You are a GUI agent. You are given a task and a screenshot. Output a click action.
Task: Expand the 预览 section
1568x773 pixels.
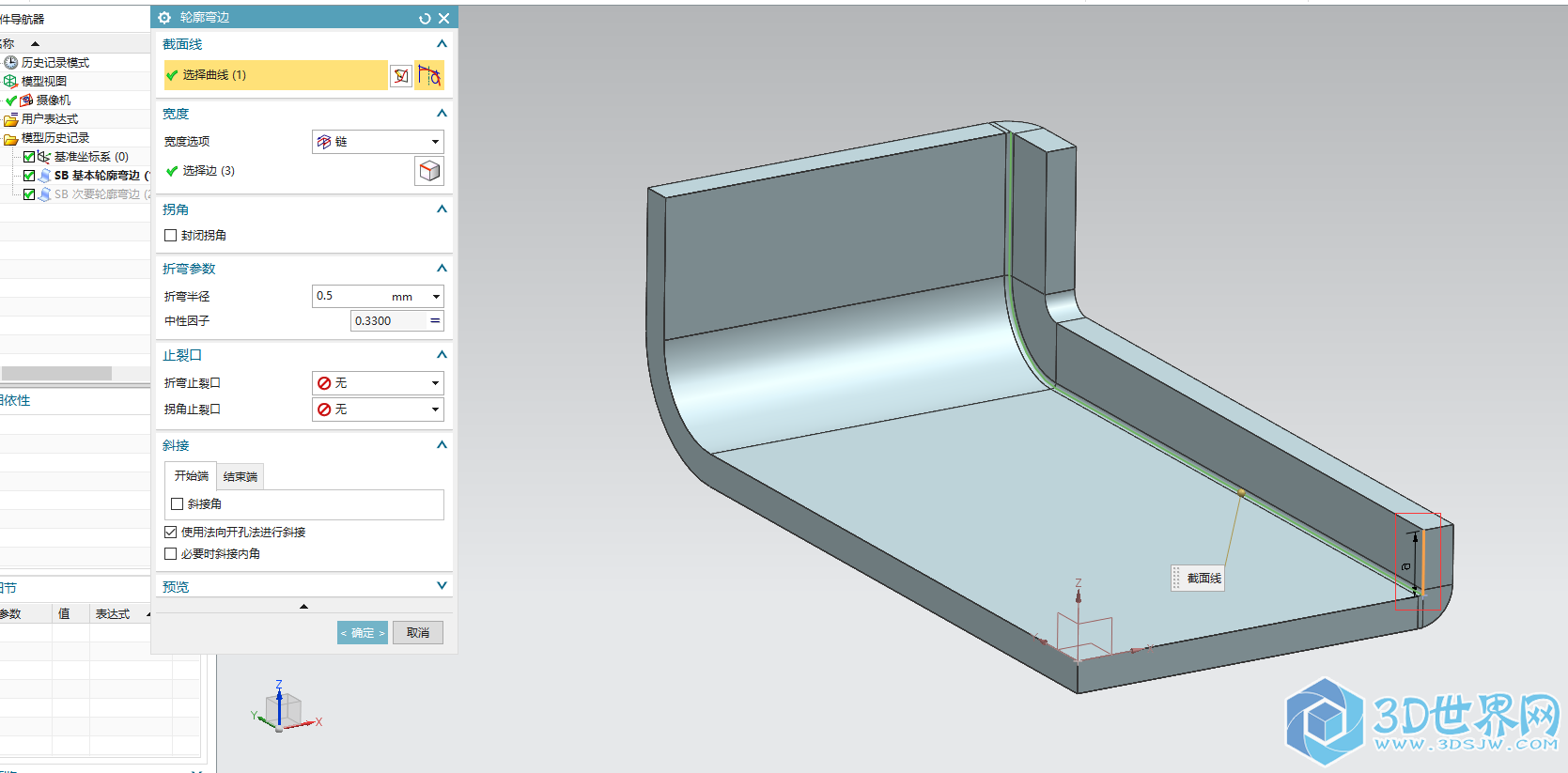[442, 586]
